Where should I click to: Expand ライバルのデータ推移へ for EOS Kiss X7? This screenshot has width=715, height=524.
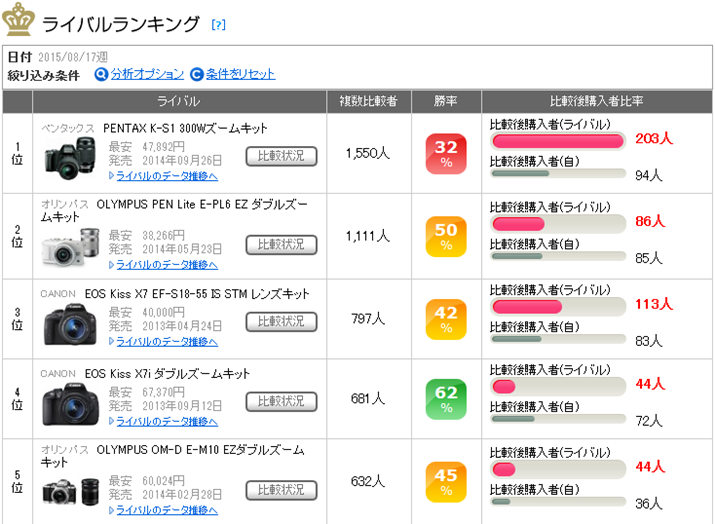click(x=167, y=341)
